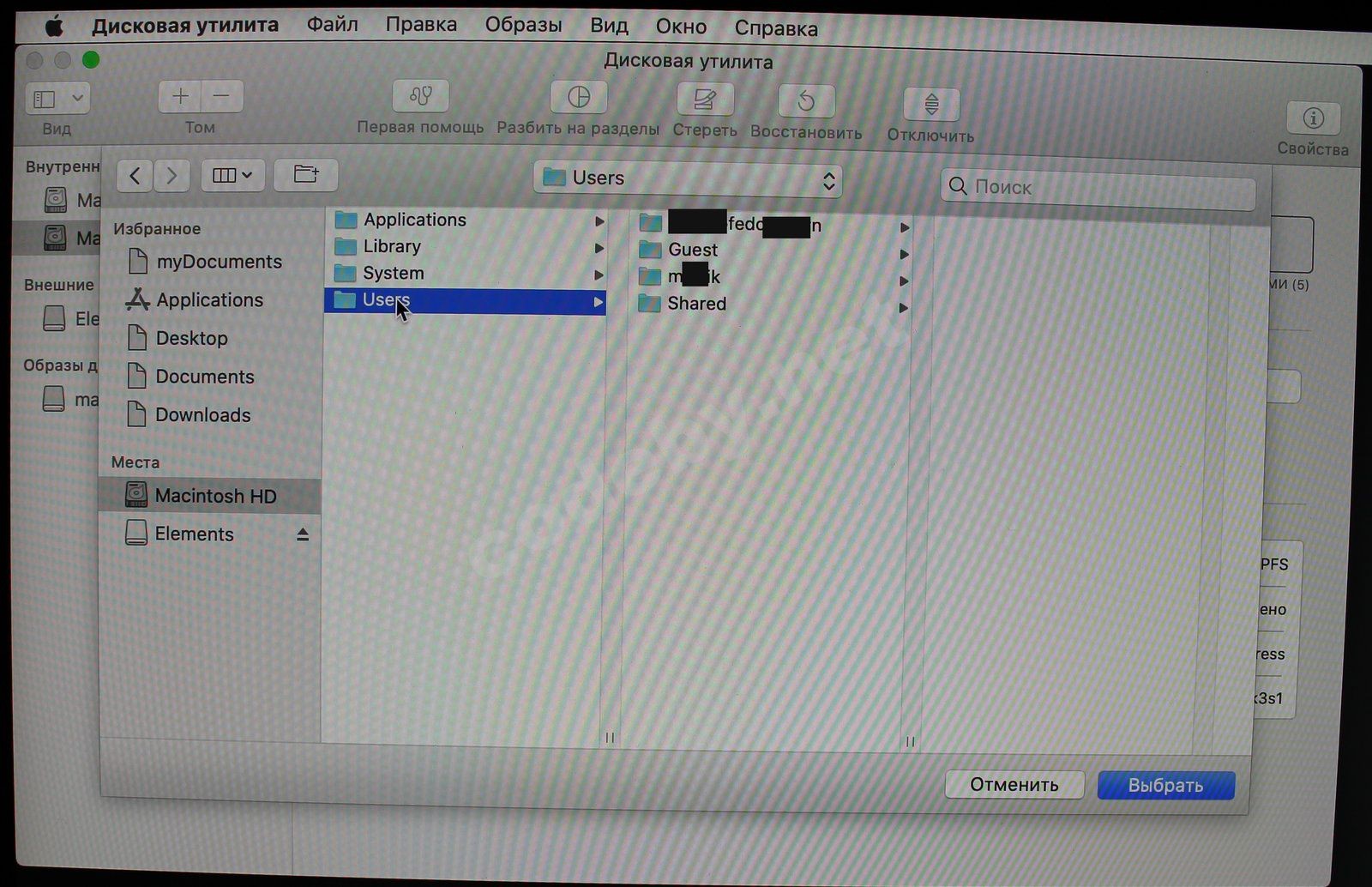Open the Правка menu
This screenshot has height=887, width=1372.
[x=421, y=25]
